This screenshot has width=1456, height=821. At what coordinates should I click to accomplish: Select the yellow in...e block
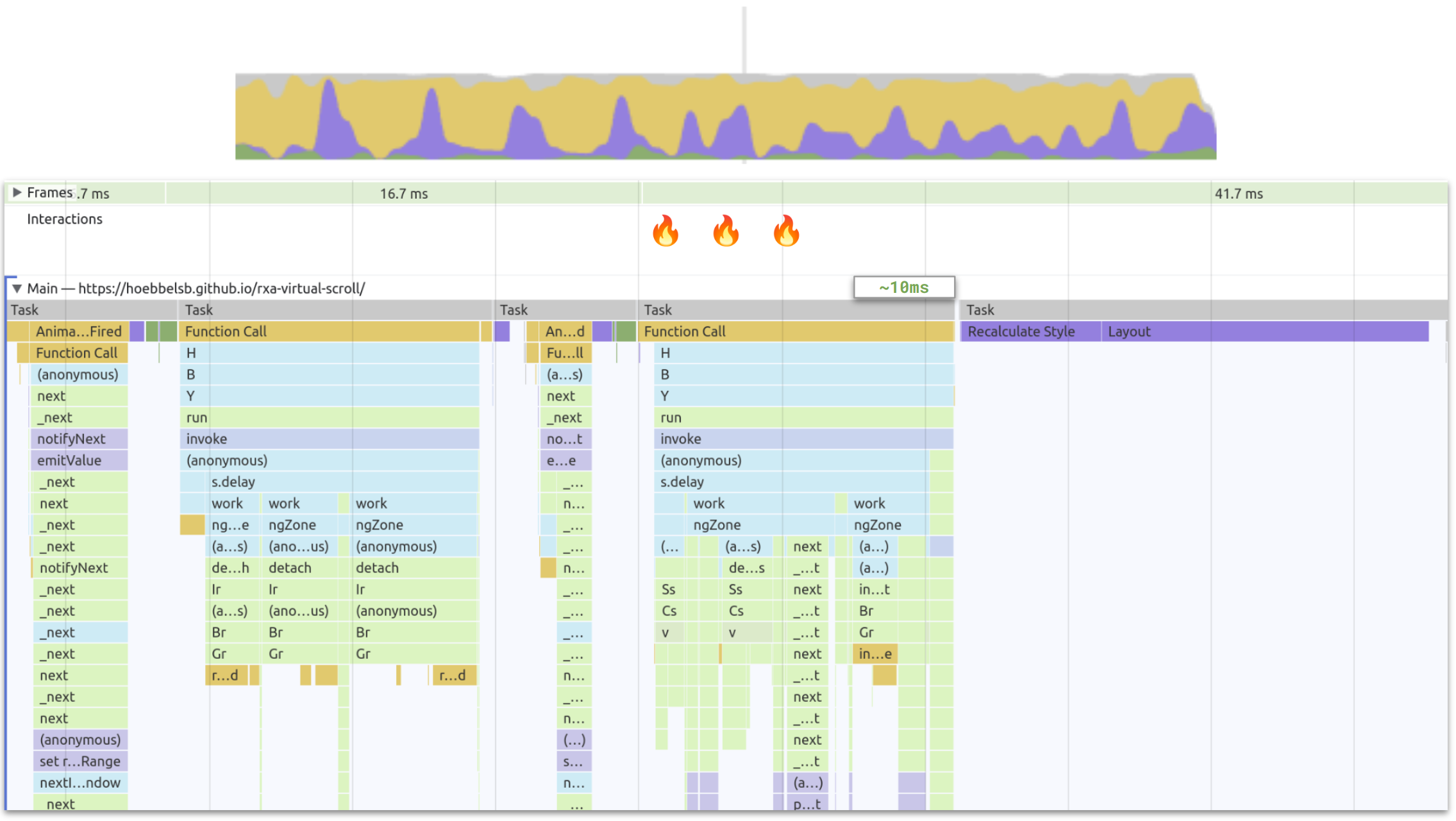(874, 654)
